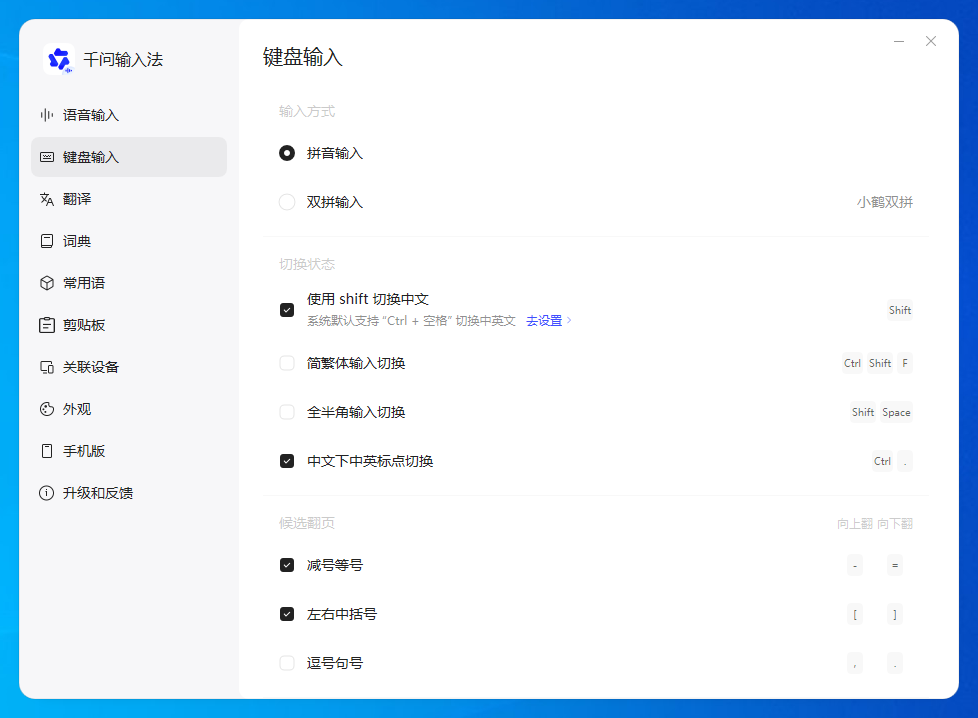
Task: Click the Ctrl key badge for 简繁体输入切换
Action: coord(852,363)
